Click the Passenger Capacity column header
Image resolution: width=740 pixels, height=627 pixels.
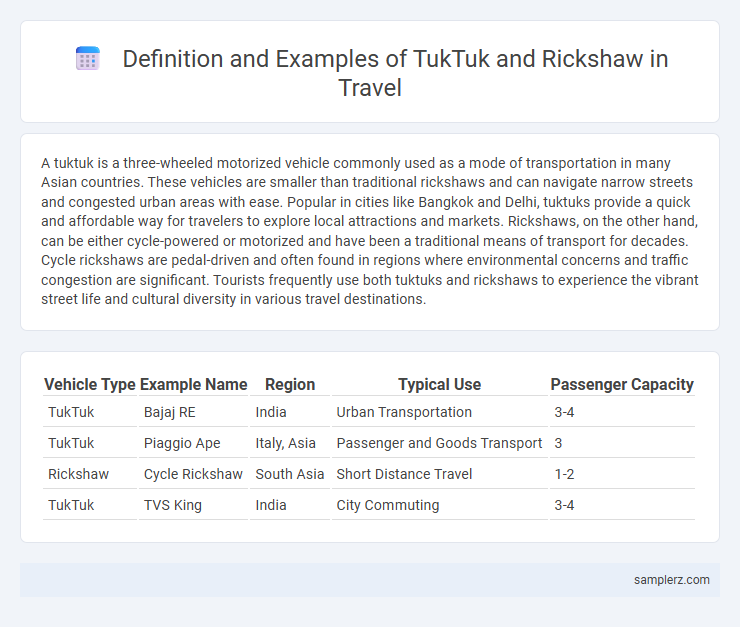[x=622, y=385]
